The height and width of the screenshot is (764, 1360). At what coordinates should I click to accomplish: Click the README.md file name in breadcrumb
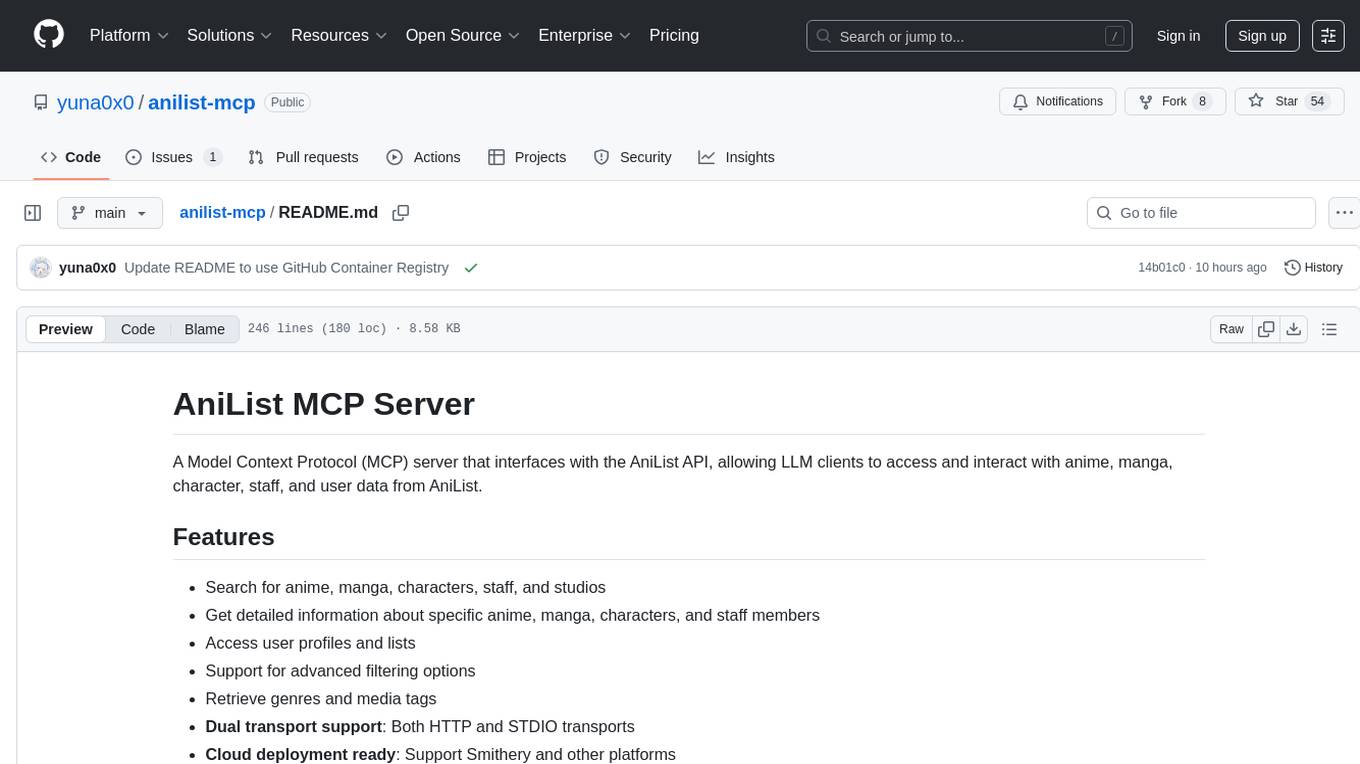328,213
